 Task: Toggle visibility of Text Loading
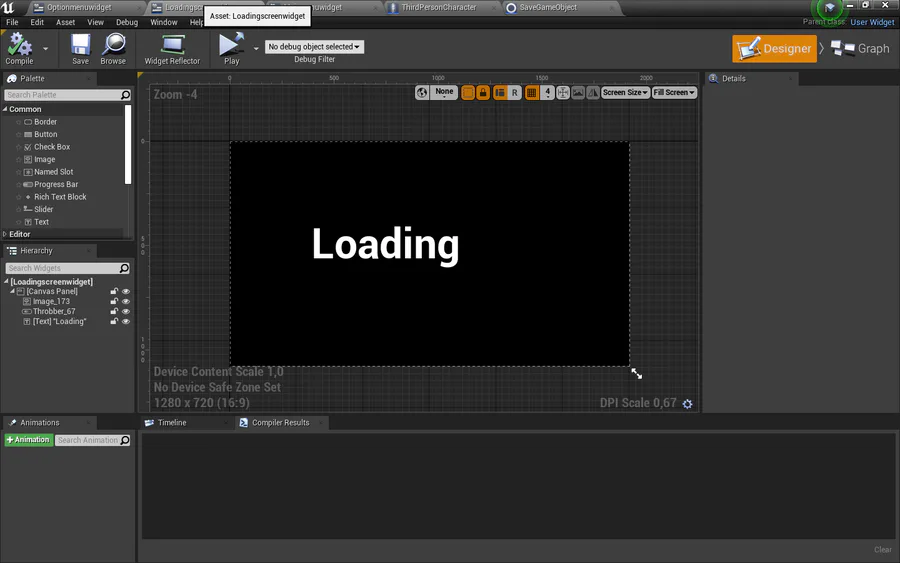126,321
